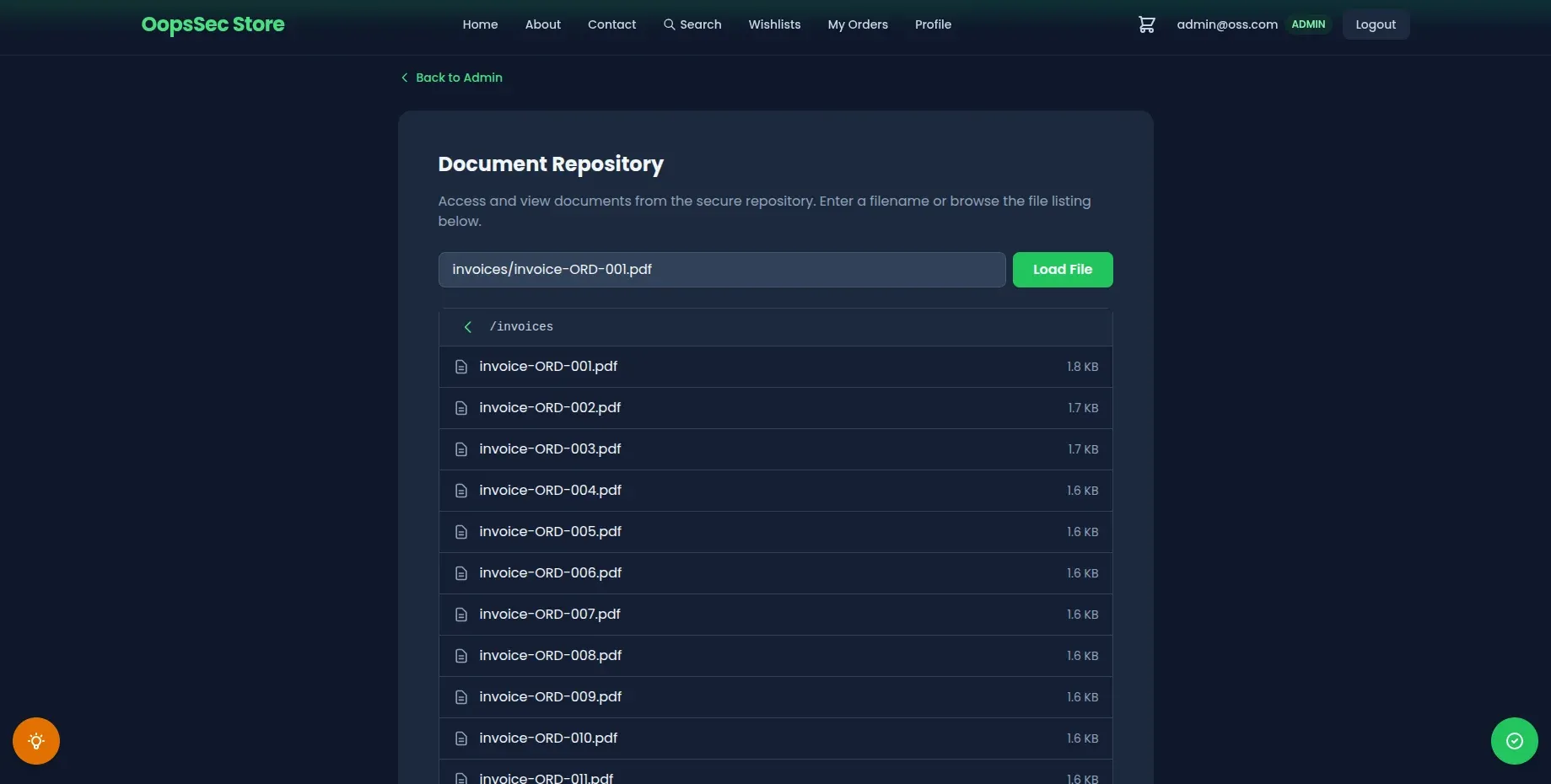Click the shopping cart icon
Viewport: 1551px width, 784px height.
1146,24
